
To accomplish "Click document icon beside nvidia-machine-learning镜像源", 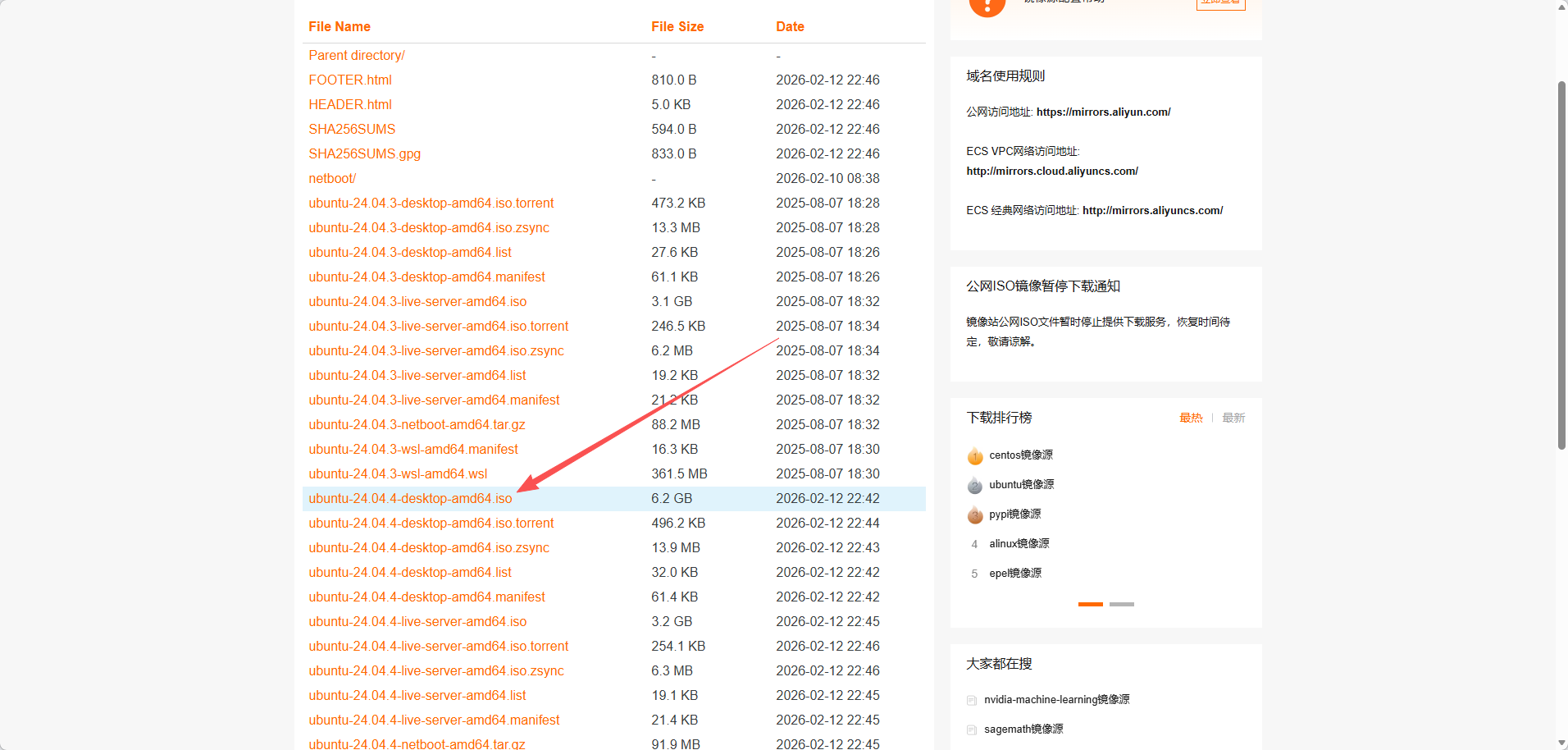I will (x=972, y=700).
